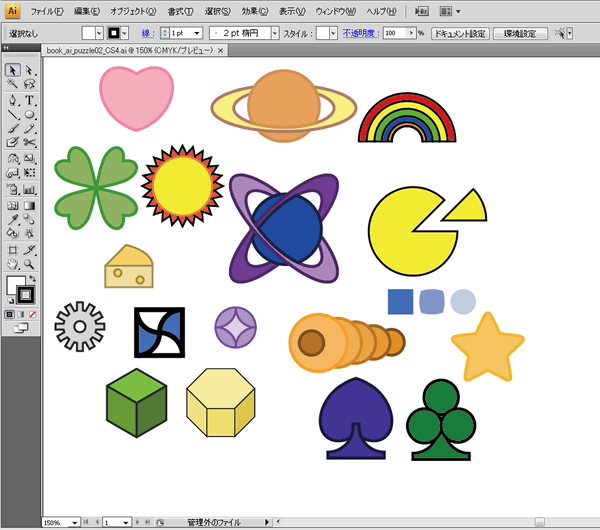Select the Lasso tool
The width and height of the screenshot is (600, 530).
(29, 83)
